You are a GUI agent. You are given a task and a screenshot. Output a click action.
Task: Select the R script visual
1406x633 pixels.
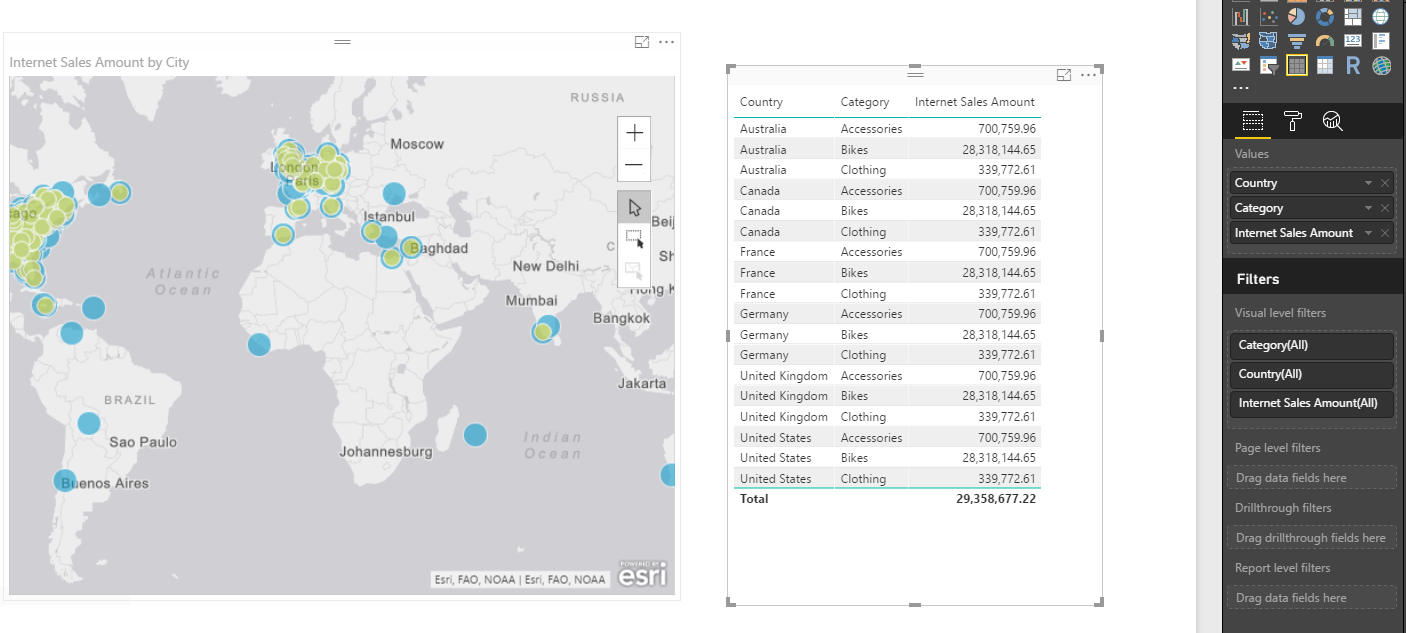tap(1353, 66)
